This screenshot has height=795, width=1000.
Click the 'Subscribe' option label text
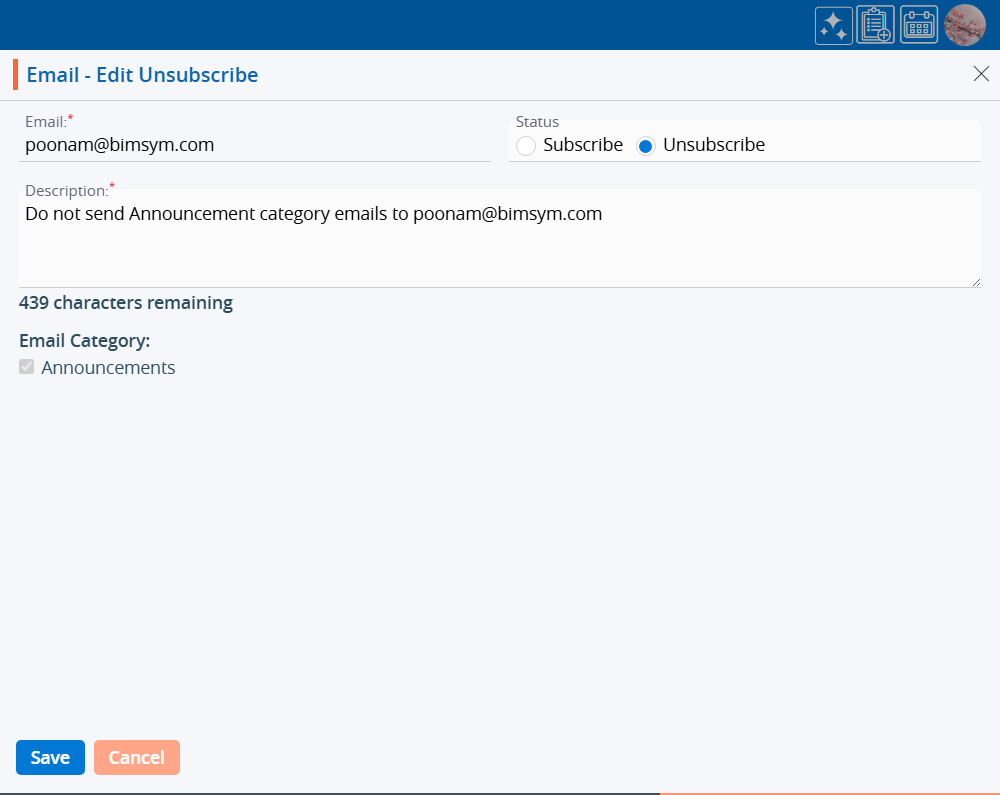(583, 145)
